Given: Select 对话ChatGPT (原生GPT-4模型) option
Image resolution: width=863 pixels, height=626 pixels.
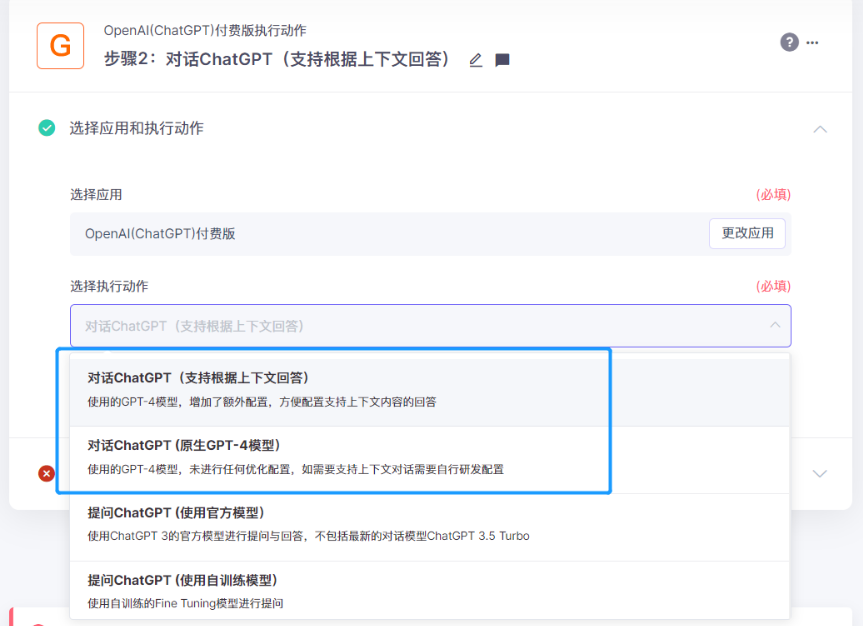Looking at the screenshot, I should [x=429, y=458].
